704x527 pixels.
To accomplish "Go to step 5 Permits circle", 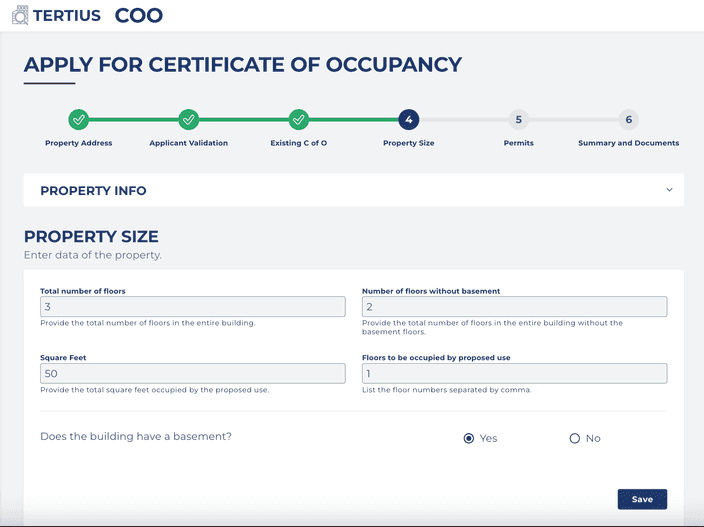I will point(518,120).
